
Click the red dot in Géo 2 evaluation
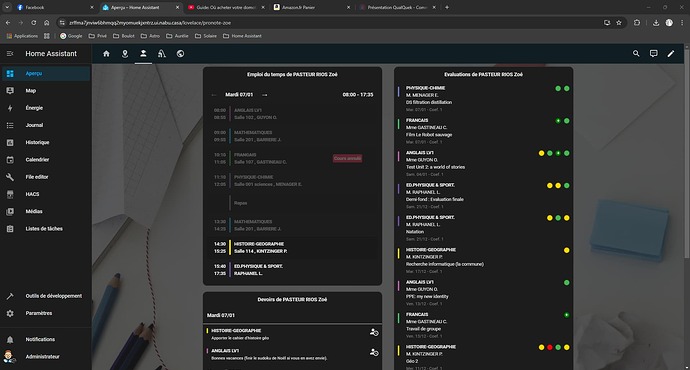[x=550, y=347]
